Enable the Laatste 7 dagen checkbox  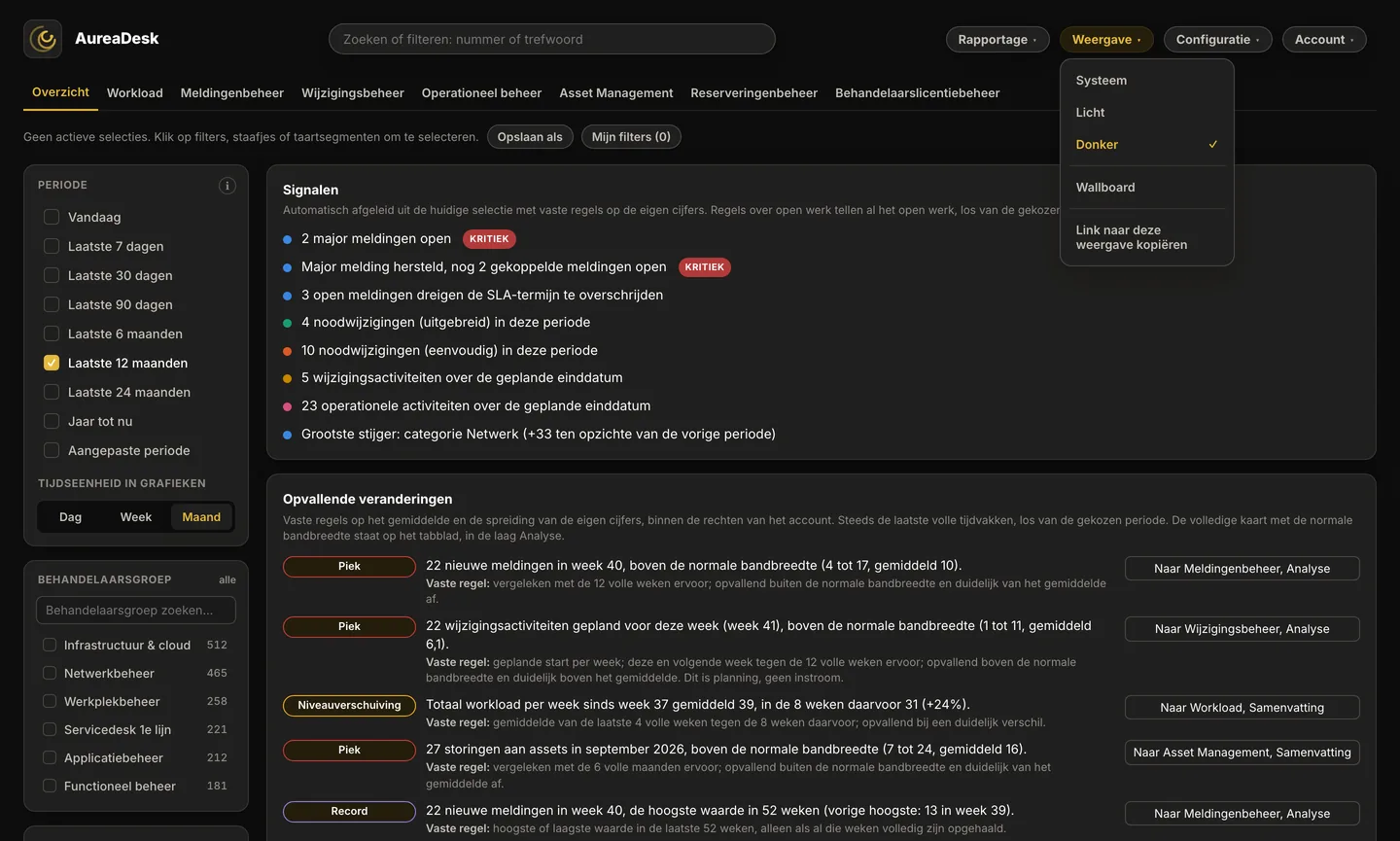pos(52,246)
